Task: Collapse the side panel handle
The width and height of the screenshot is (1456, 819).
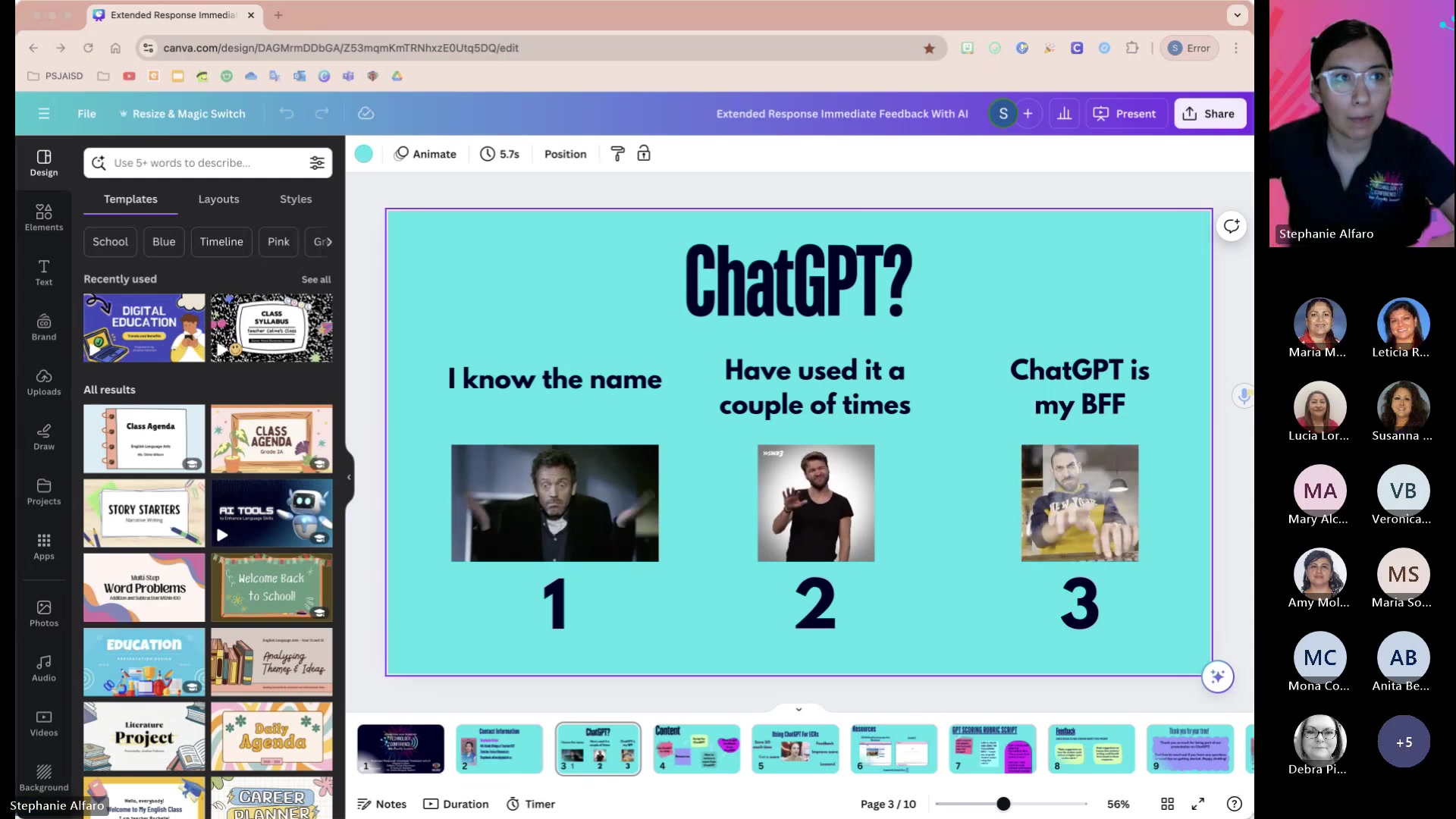Action: (x=349, y=477)
